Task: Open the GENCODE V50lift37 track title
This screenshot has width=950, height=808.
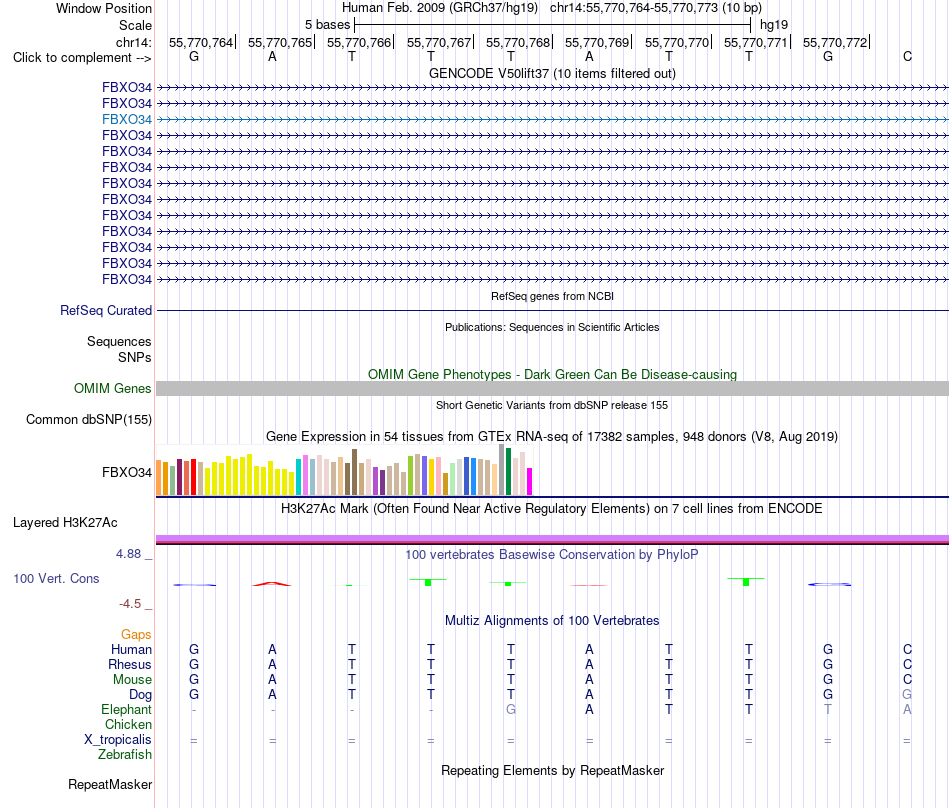Action: pos(552,73)
